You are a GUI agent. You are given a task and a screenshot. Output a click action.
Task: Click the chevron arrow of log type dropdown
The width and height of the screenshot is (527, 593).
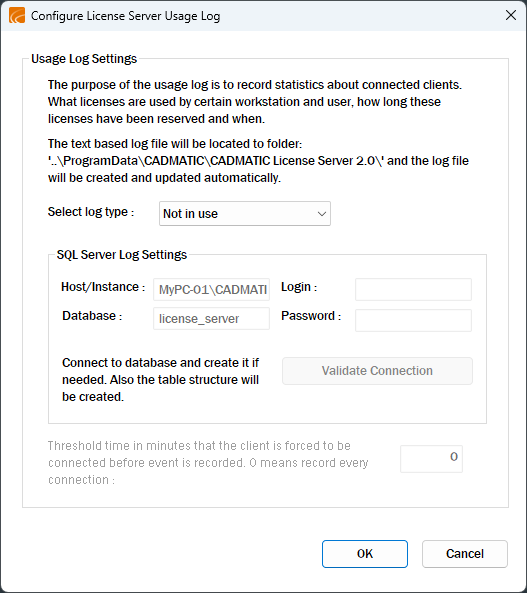322,214
